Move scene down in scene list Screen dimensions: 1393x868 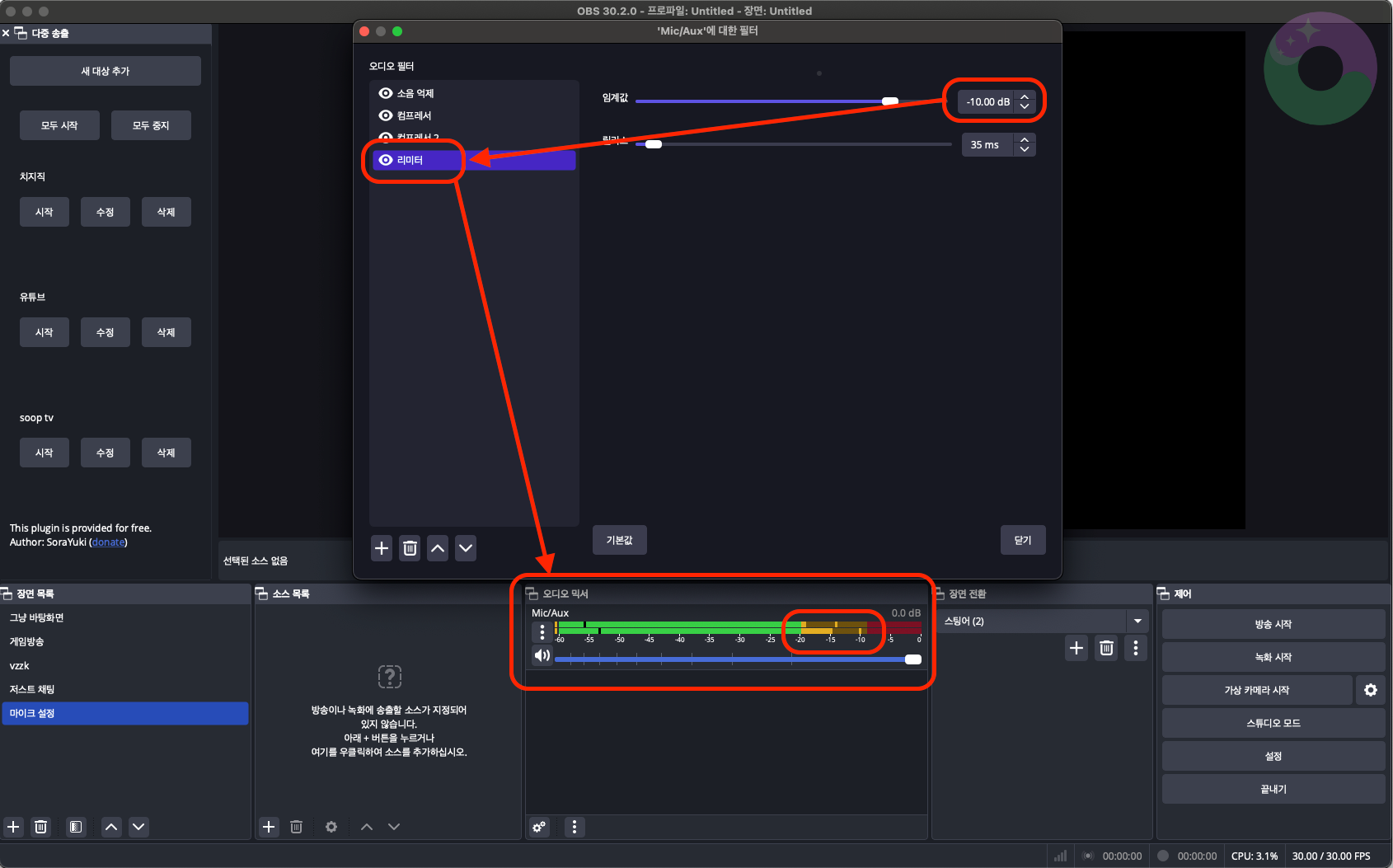138,827
